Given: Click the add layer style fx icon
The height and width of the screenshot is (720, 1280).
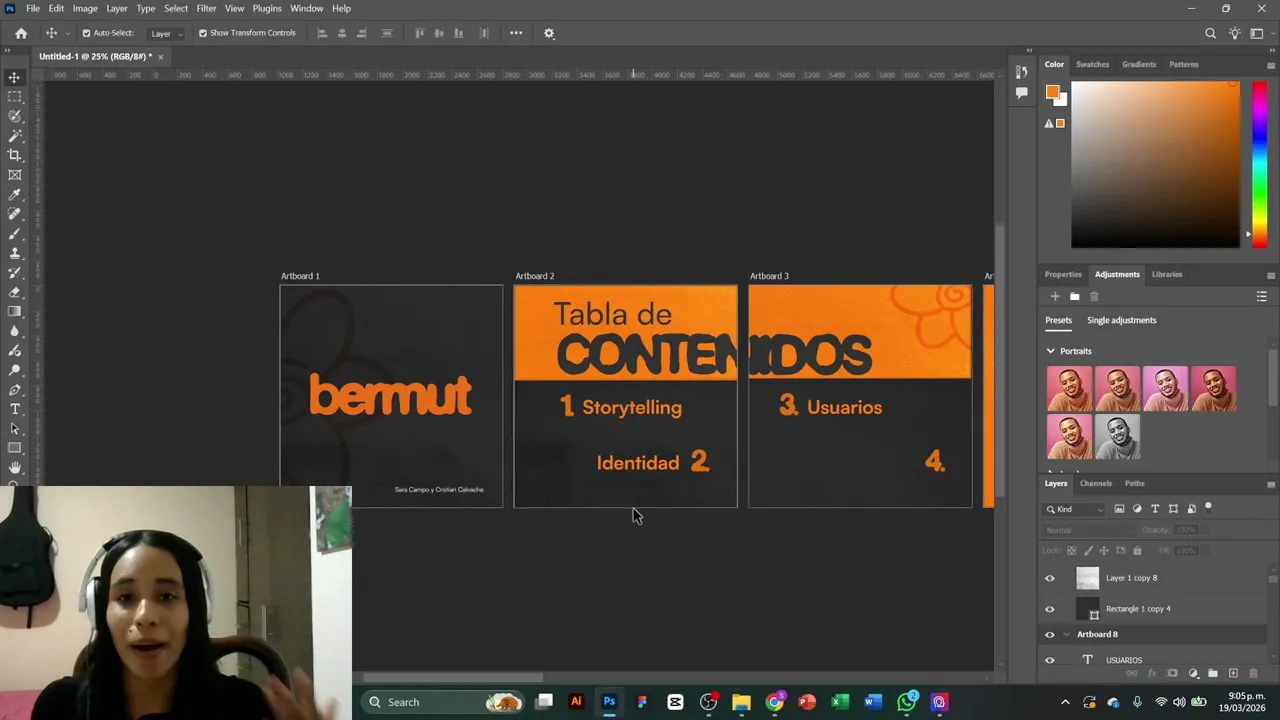Looking at the screenshot, I should click(x=1152, y=673).
